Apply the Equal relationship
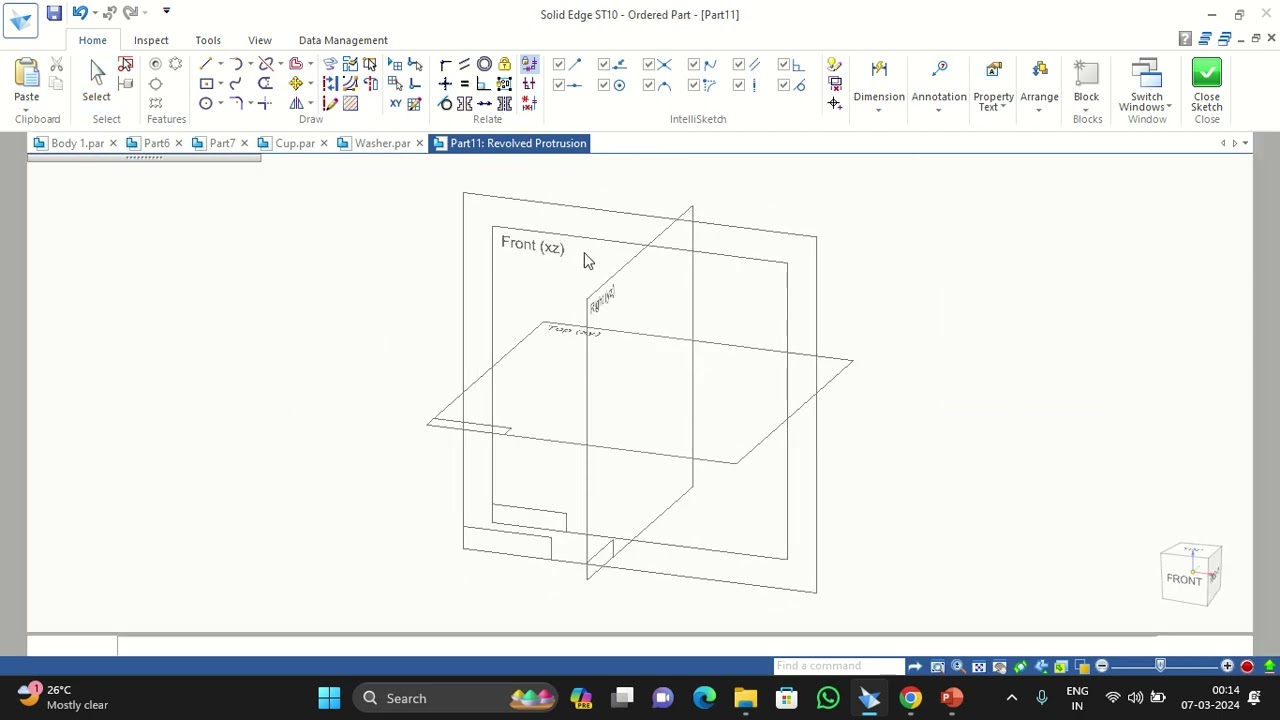Image resolution: width=1280 pixels, height=720 pixels. 465,84
